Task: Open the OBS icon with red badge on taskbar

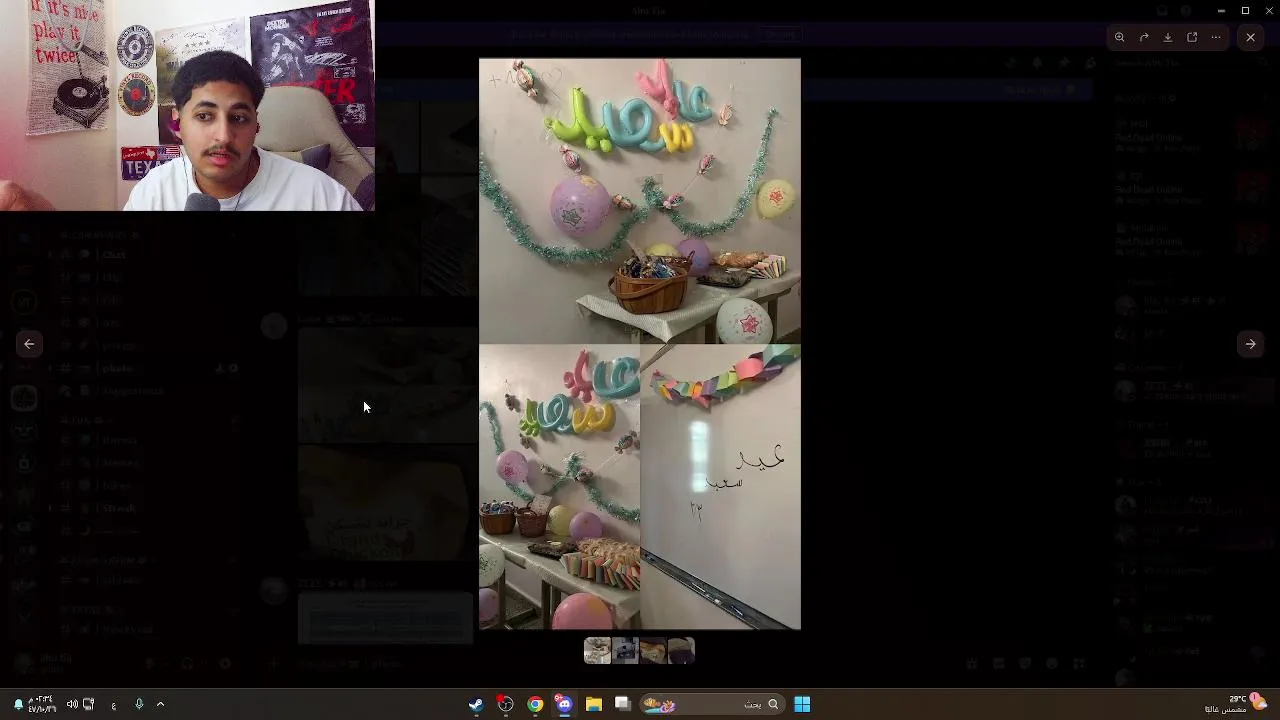Action: pyautogui.click(x=506, y=704)
